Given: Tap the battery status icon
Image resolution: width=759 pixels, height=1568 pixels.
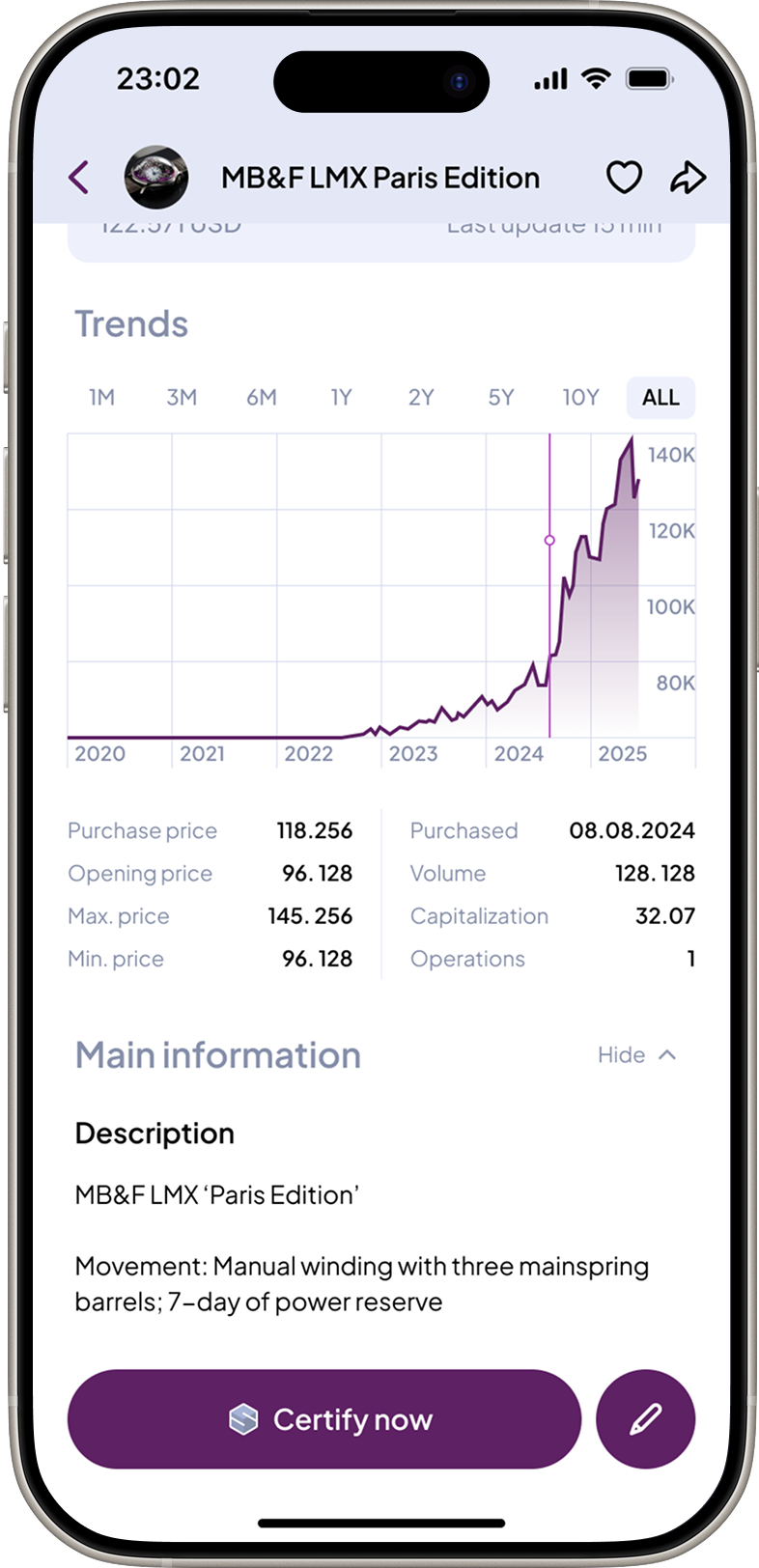Looking at the screenshot, I should tap(650, 79).
